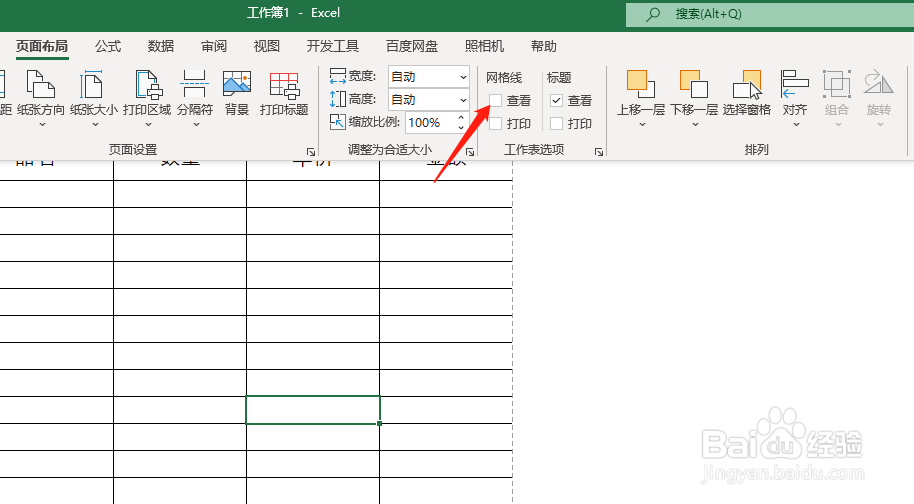The image size is (914, 504).
Task: Expand the arrow under 纸张方向
Action: [42, 124]
